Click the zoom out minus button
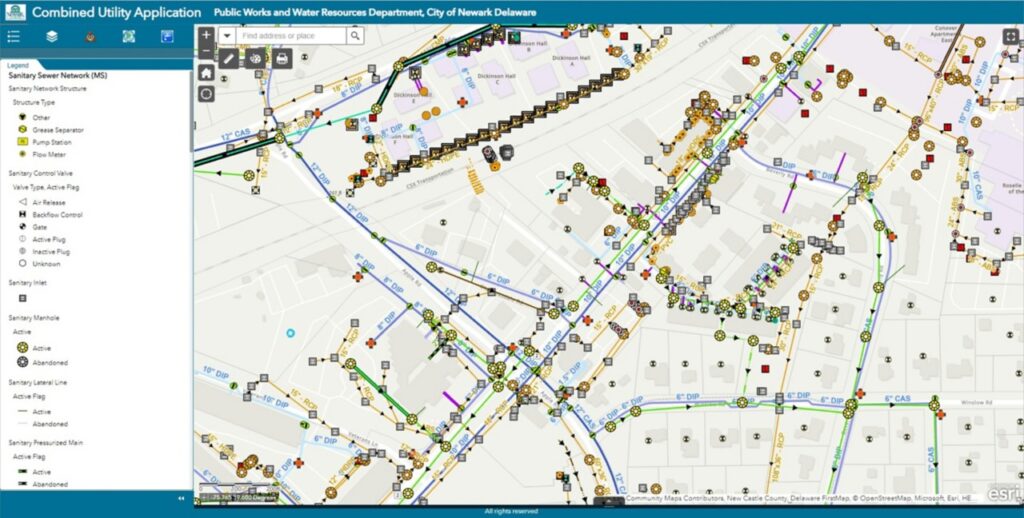This screenshot has width=1024, height=518. coord(206,51)
